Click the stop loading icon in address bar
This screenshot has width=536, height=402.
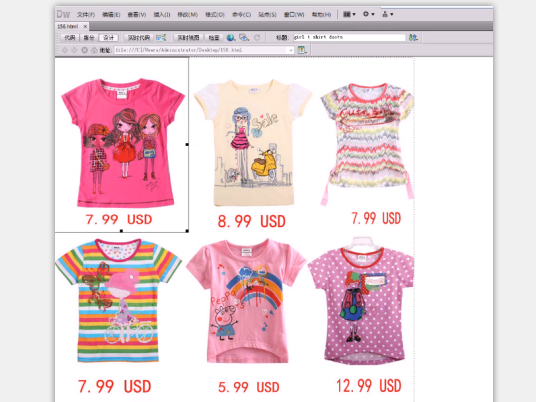point(84,50)
